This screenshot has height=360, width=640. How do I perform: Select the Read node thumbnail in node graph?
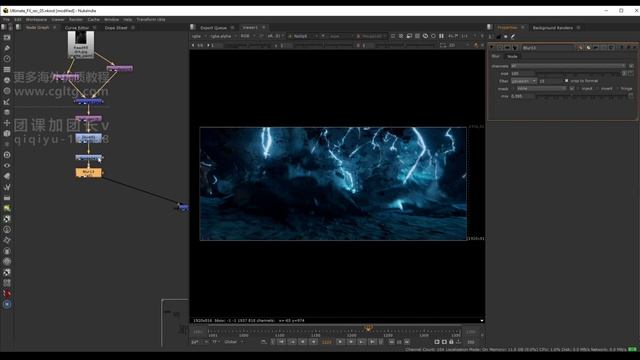[x=81, y=45]
